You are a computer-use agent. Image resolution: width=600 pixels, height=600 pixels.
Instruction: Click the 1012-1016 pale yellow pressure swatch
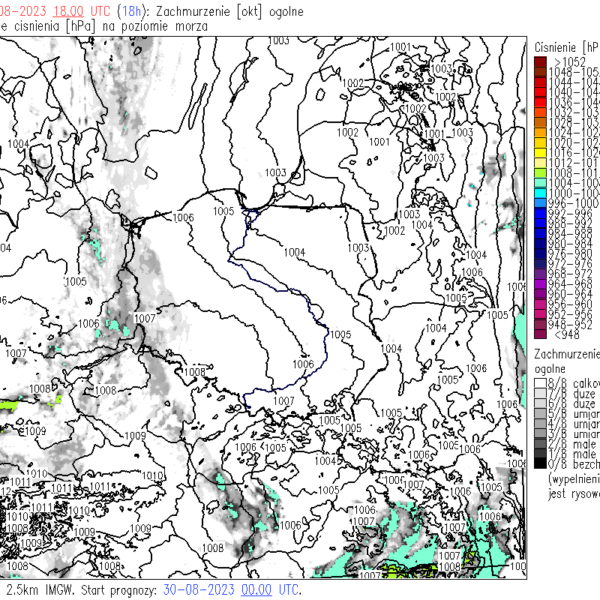pos(541,162)
